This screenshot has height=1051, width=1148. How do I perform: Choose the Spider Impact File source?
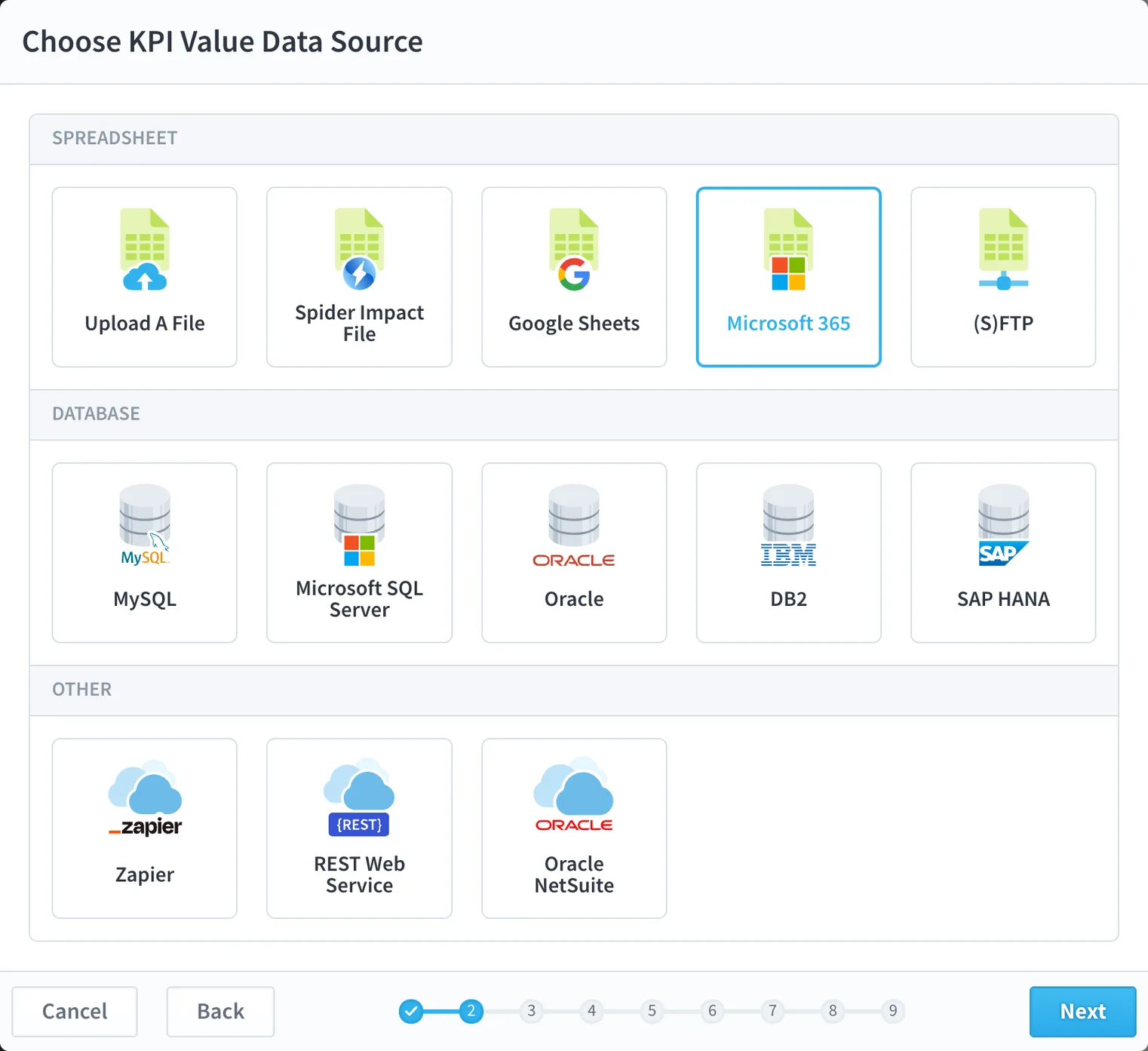(x=359, y=277)
